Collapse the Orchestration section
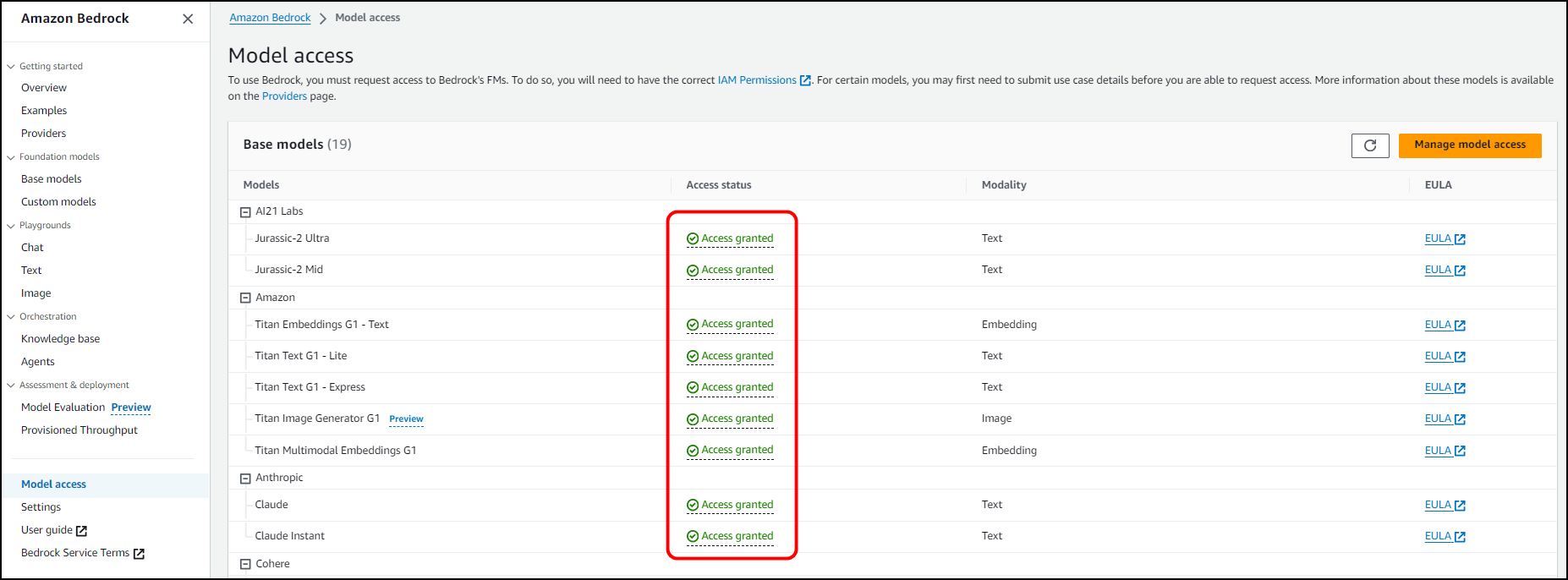 pyautogui.click(x=11, y=317)
